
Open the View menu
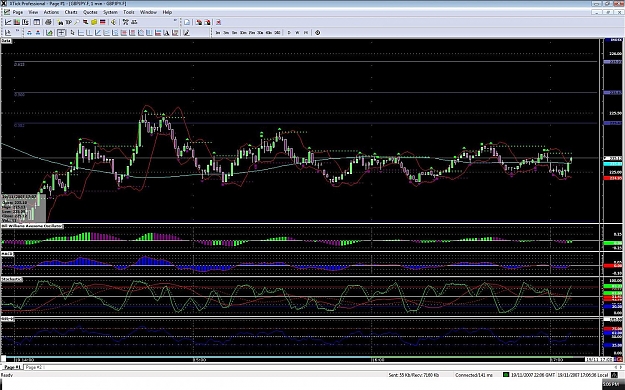coord(33,12)
